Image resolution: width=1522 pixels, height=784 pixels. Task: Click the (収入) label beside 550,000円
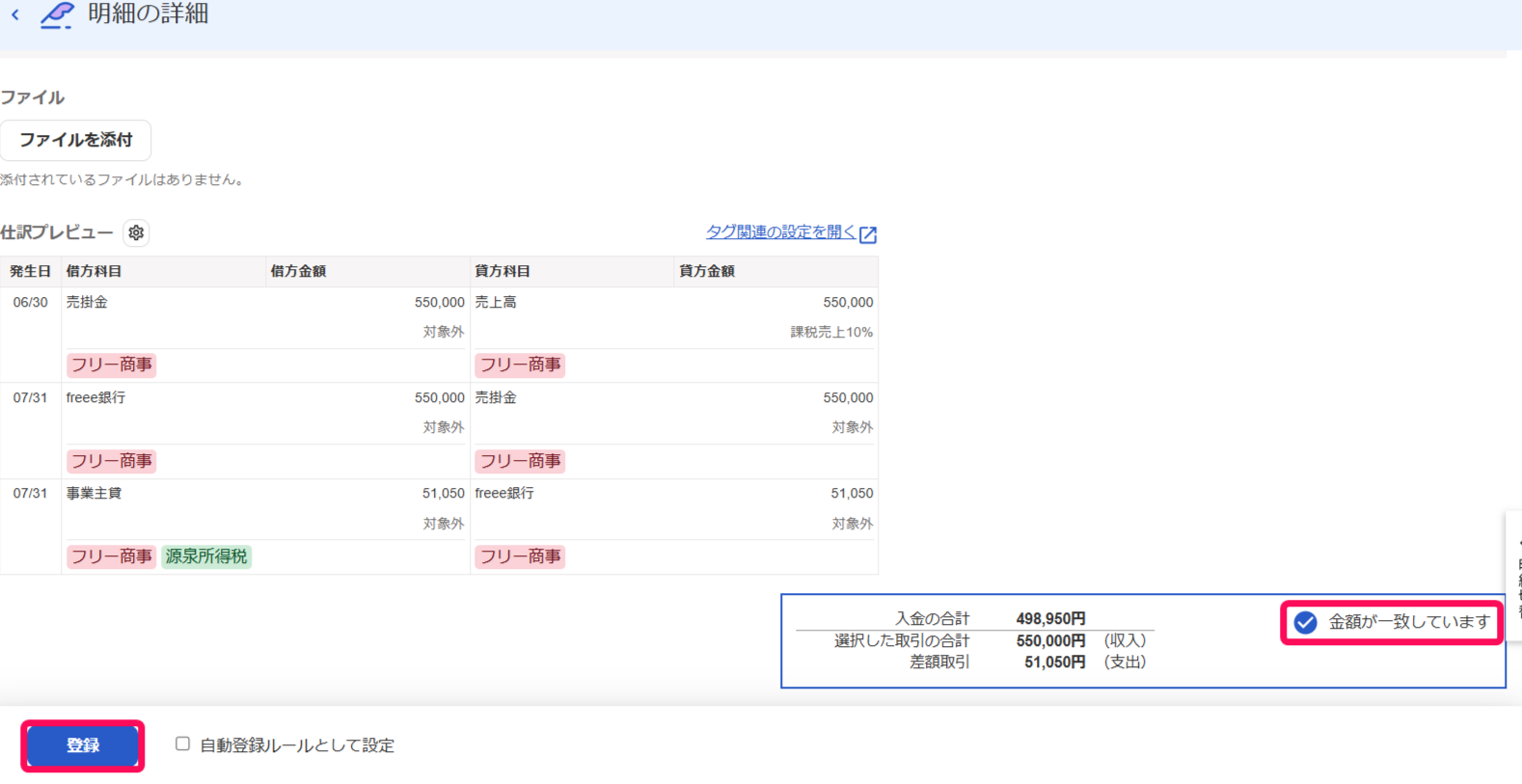tap(1125, 640)
